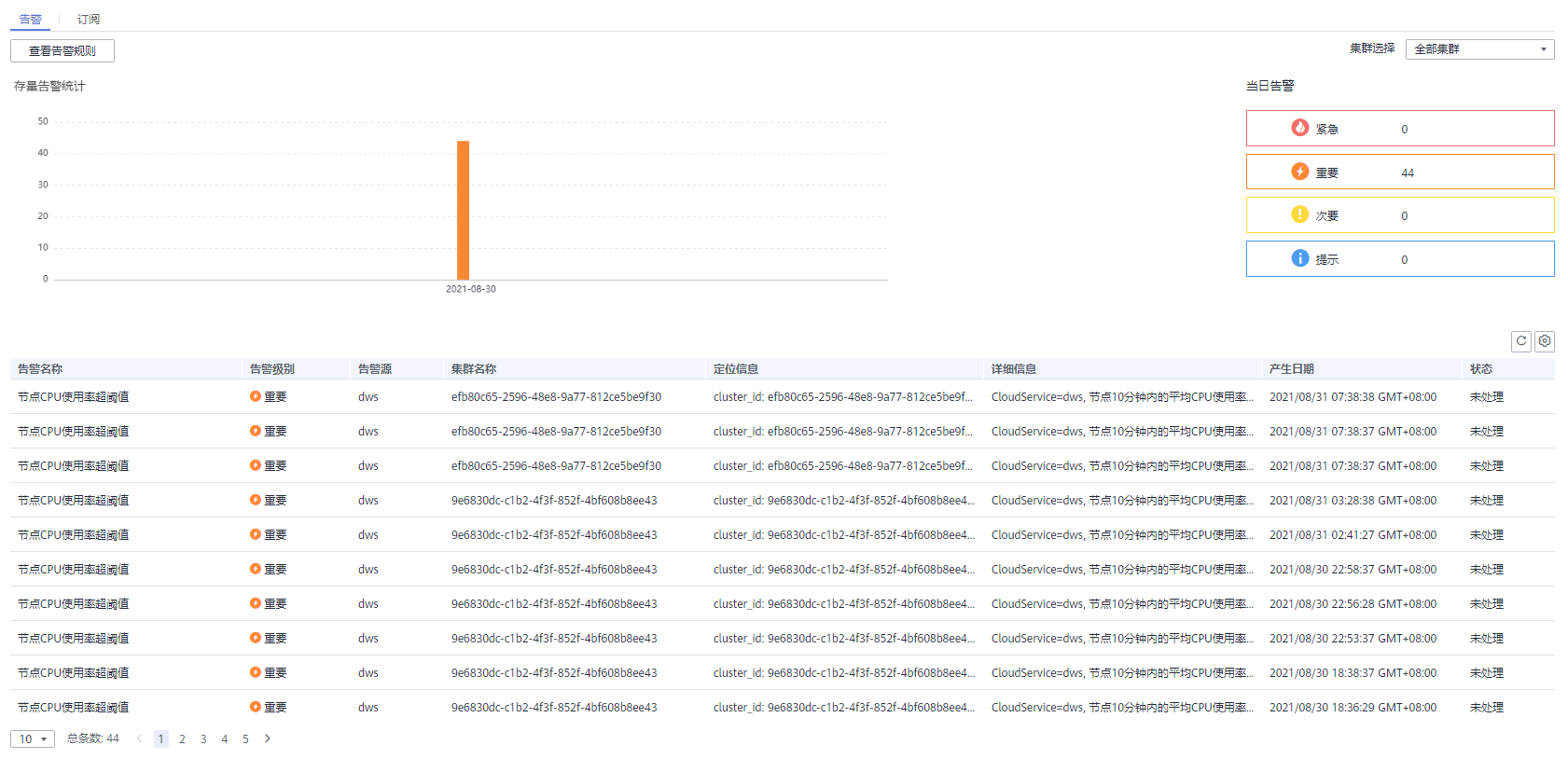This screenshot has width=1568, height=759.
Task: Click cluster_id location in the 22:56:28 row
Action: click(843, 604)
